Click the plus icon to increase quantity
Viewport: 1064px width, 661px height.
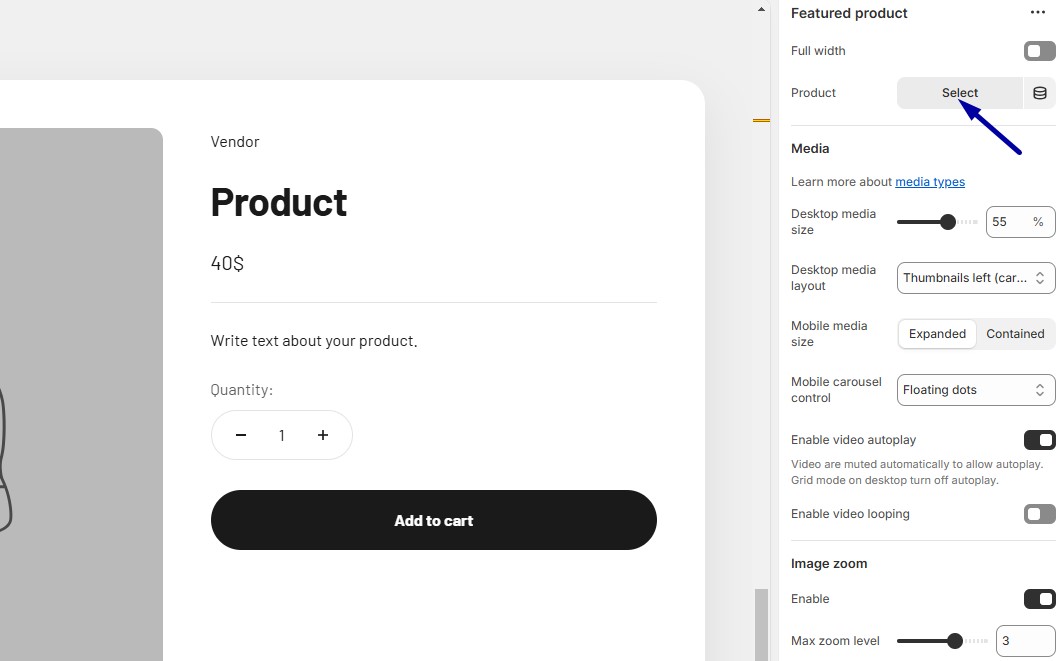tap(323, 435)
